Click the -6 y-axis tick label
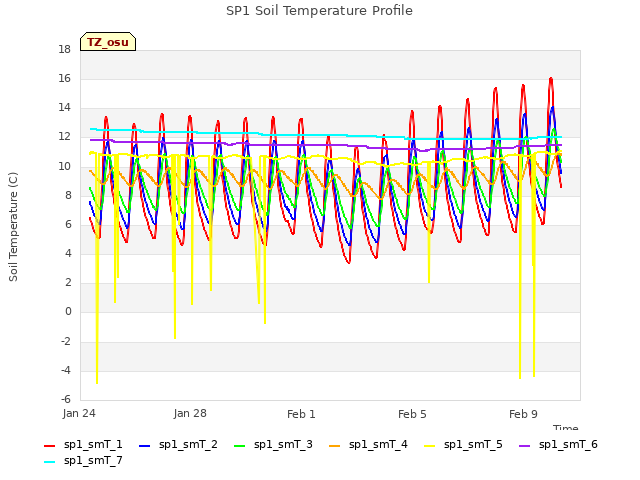The height and width of the screenshot is (480, 640). pyautogui.click(x=66, y=400)
